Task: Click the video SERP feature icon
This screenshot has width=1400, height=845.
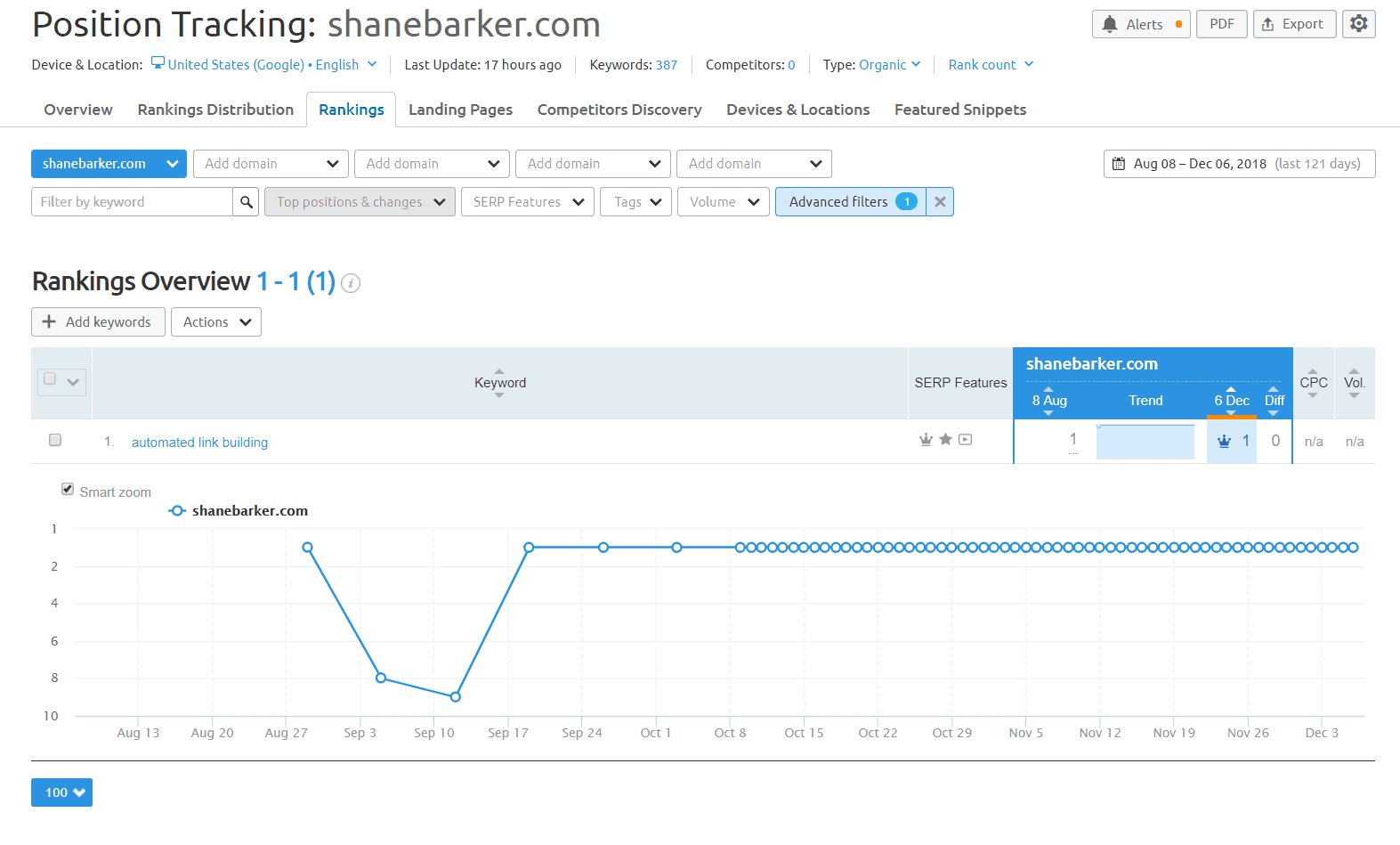Action: pos(966,439)
